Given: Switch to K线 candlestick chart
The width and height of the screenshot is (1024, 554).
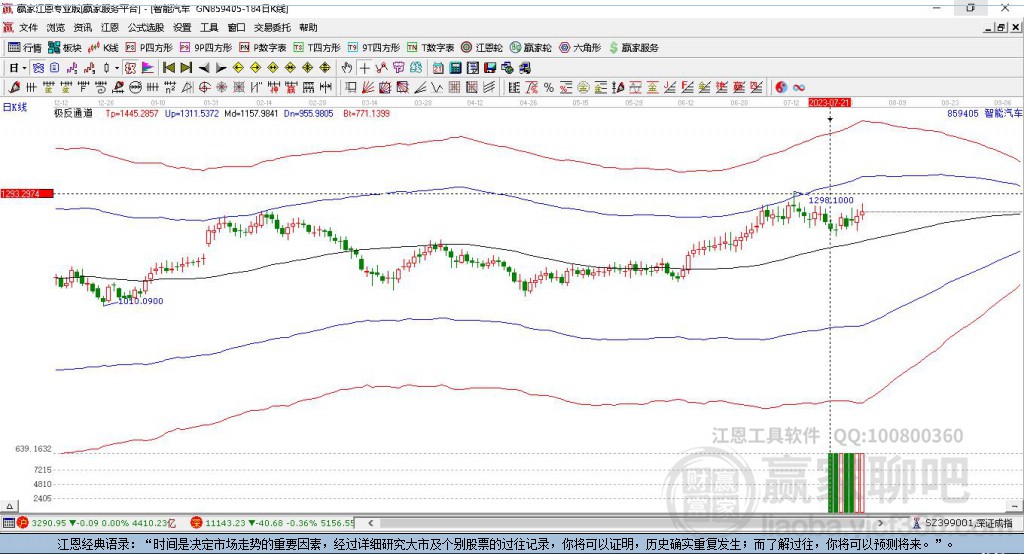Looking at the screenshot, I should point(103,48).
